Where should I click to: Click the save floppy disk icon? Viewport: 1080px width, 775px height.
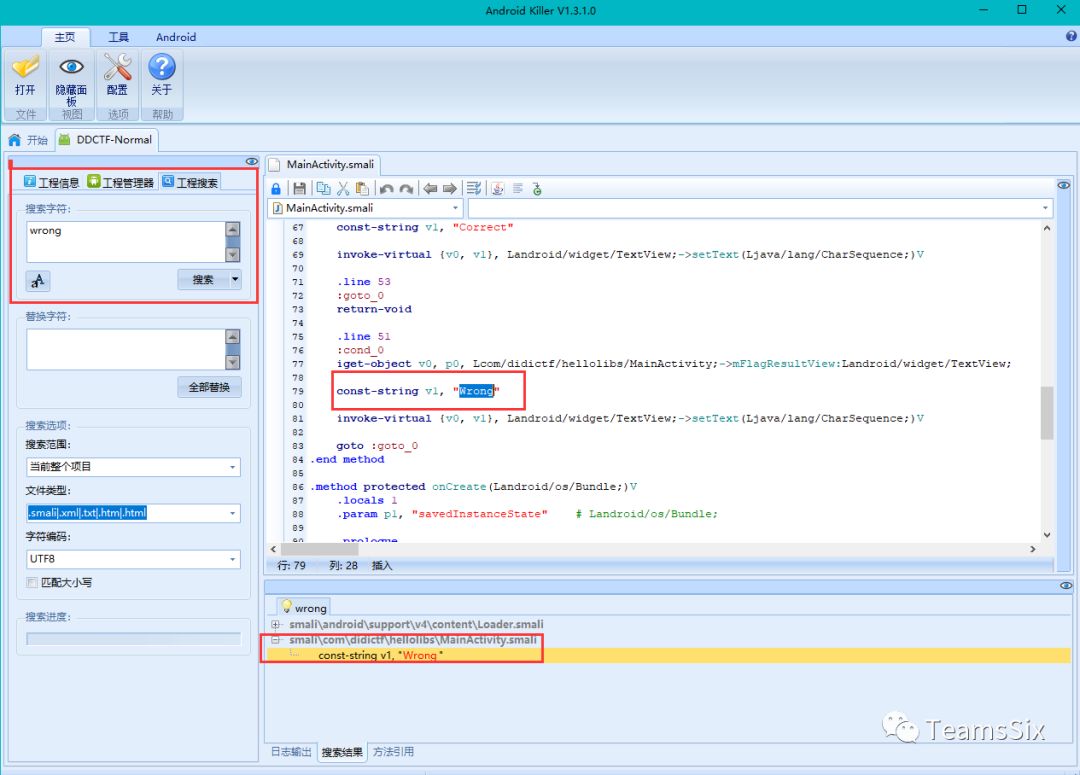pos(299,189)
